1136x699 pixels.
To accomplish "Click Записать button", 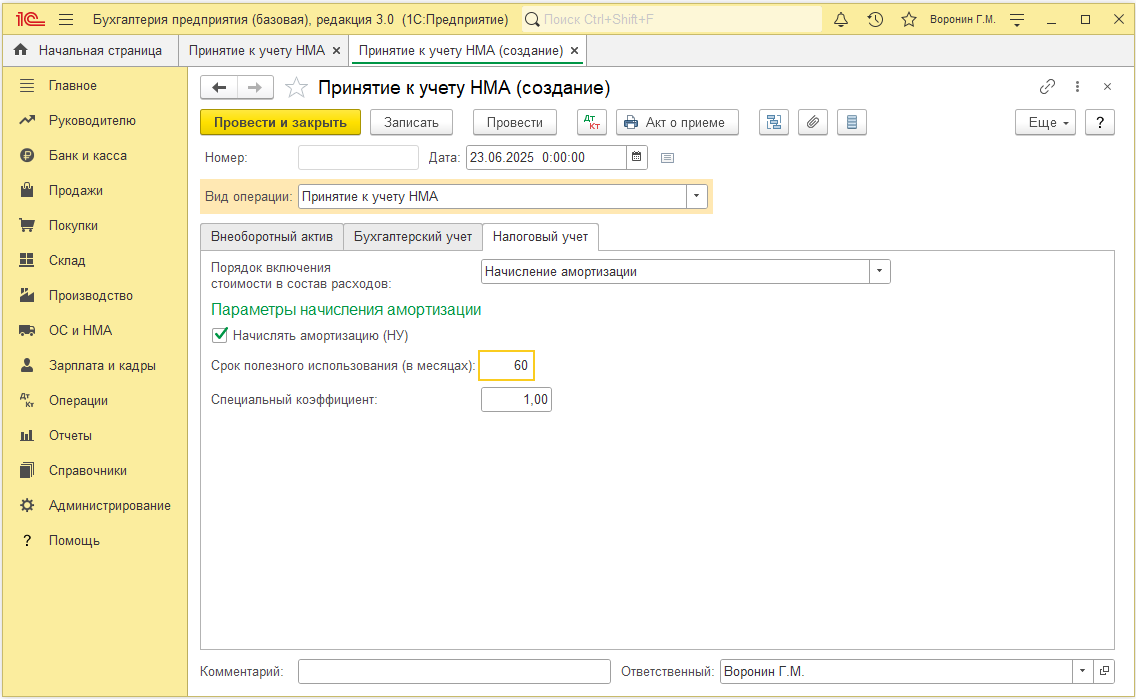I will click(x=412, y=122).
